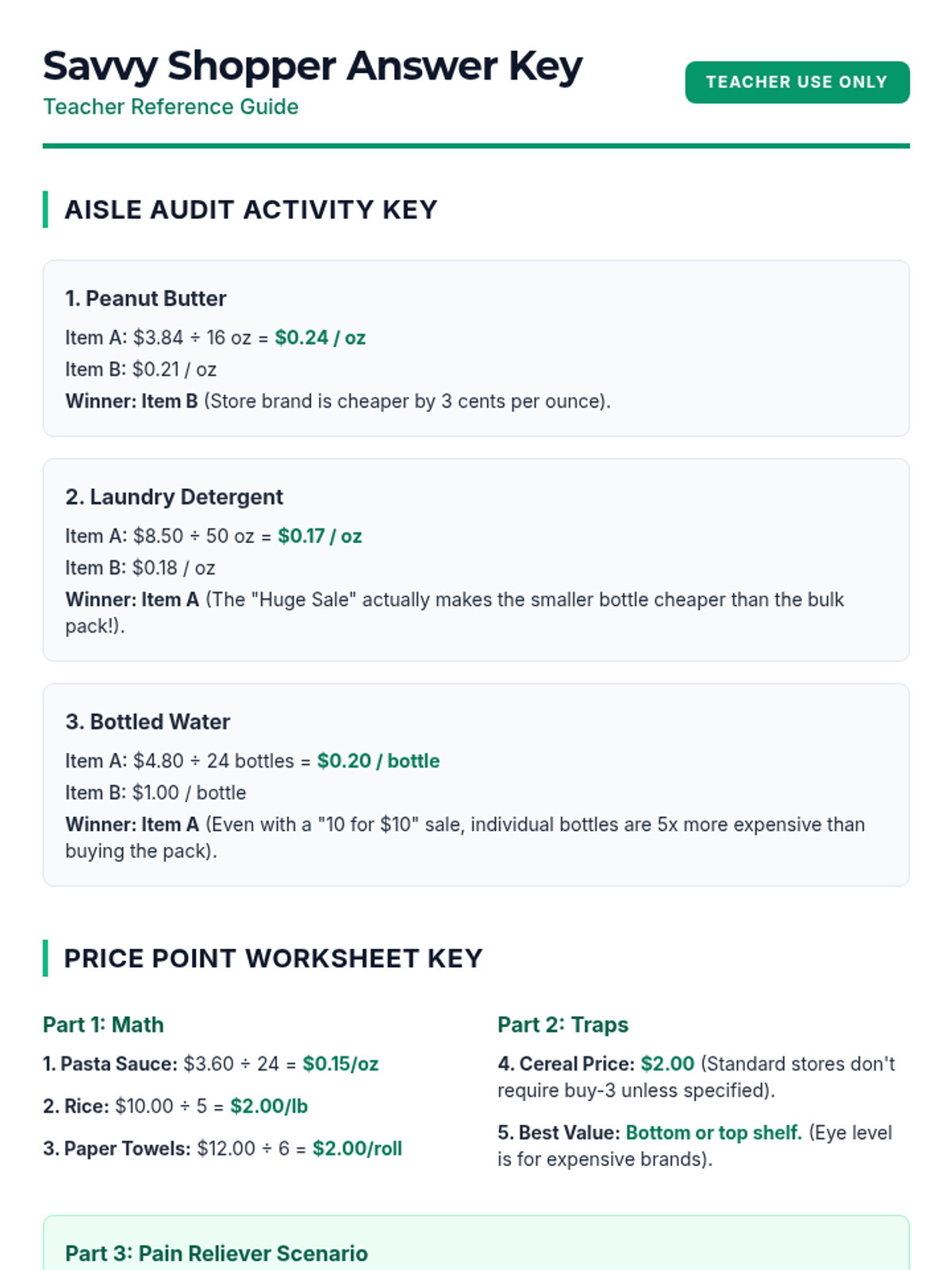Click the PRICE POINT WORKSHEET KEY heading
This screenshot has width=952, height=1270.
pos(273,958)
